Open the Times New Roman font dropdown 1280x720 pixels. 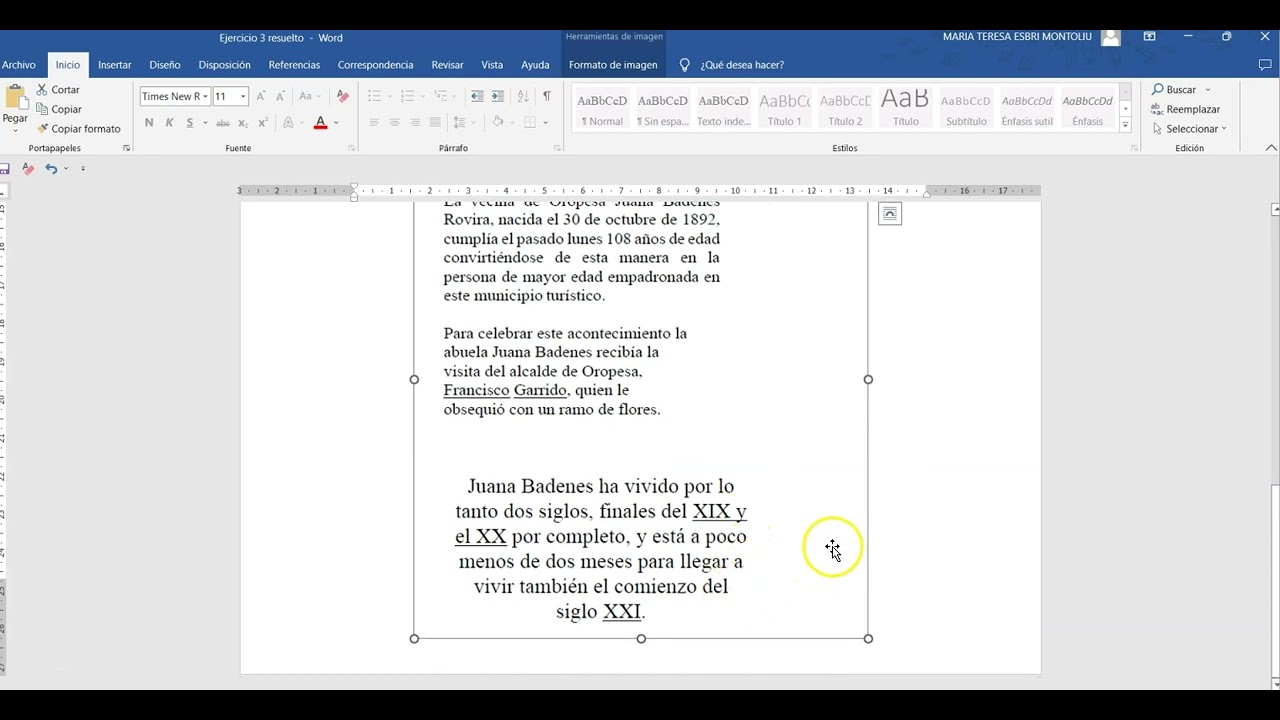pos(206,97)
